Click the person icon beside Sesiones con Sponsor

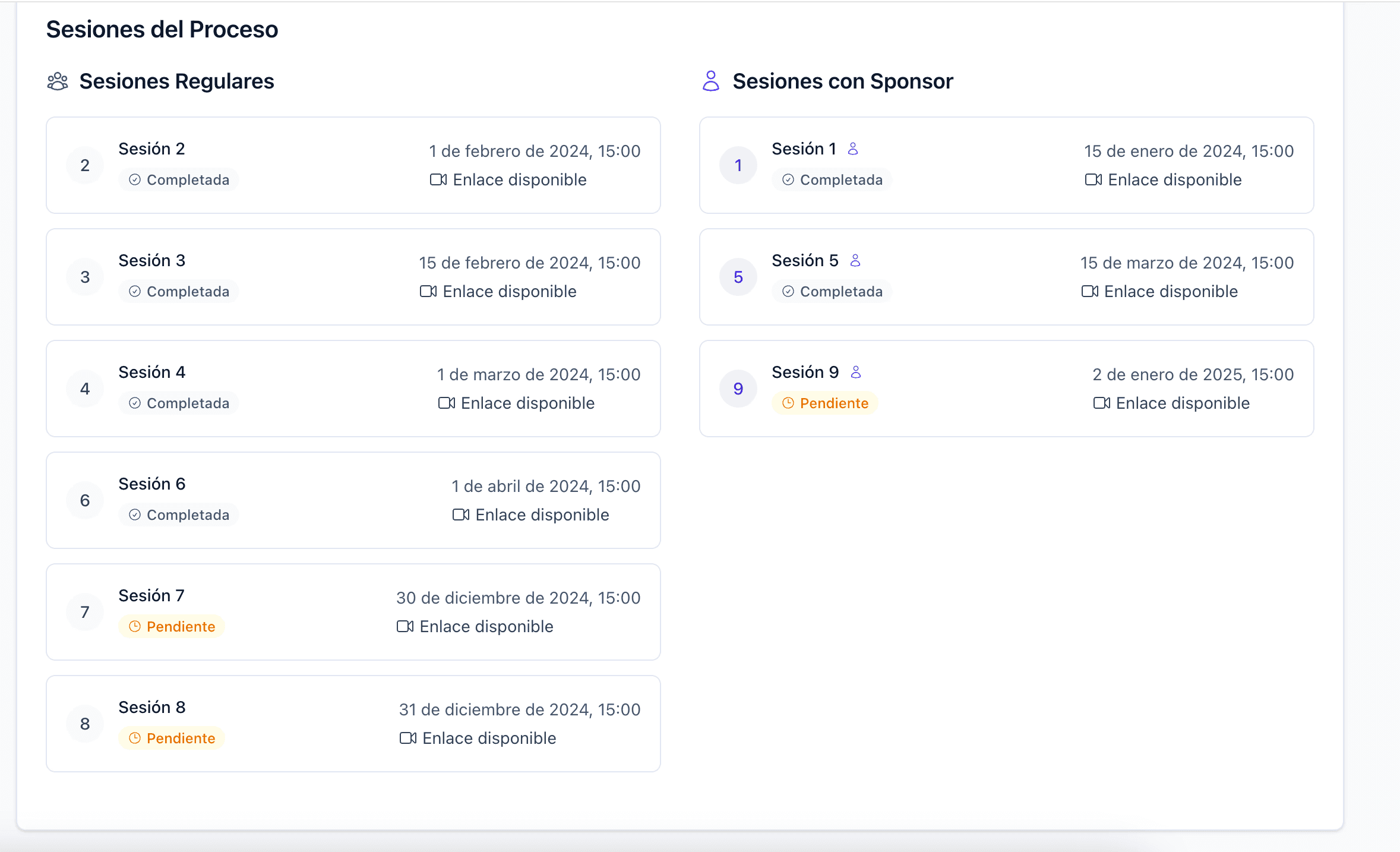coord(710,81)
